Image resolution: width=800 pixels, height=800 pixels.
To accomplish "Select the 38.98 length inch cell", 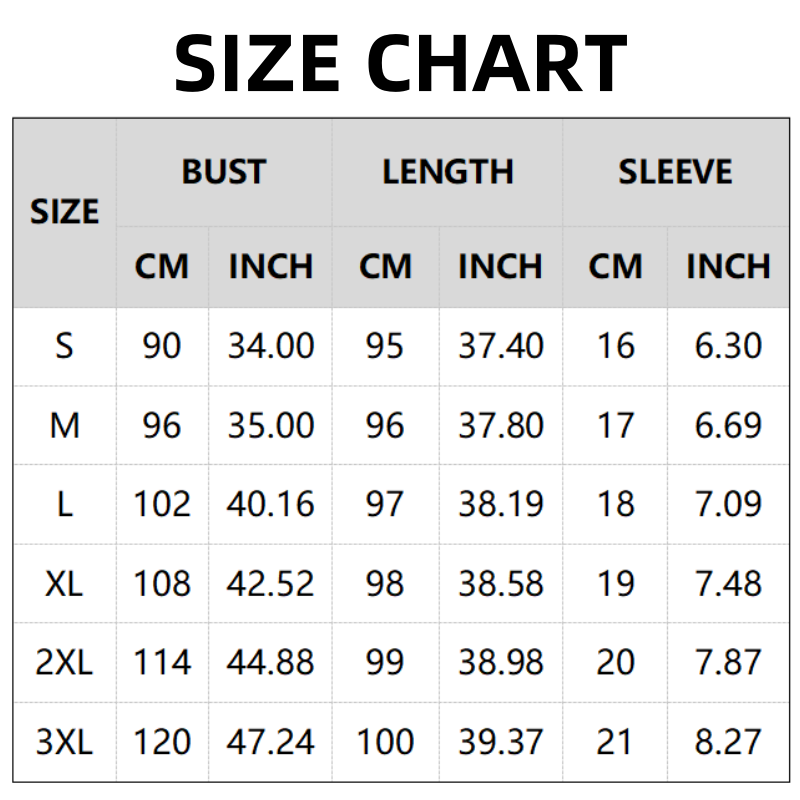I will tap(501, 662).
